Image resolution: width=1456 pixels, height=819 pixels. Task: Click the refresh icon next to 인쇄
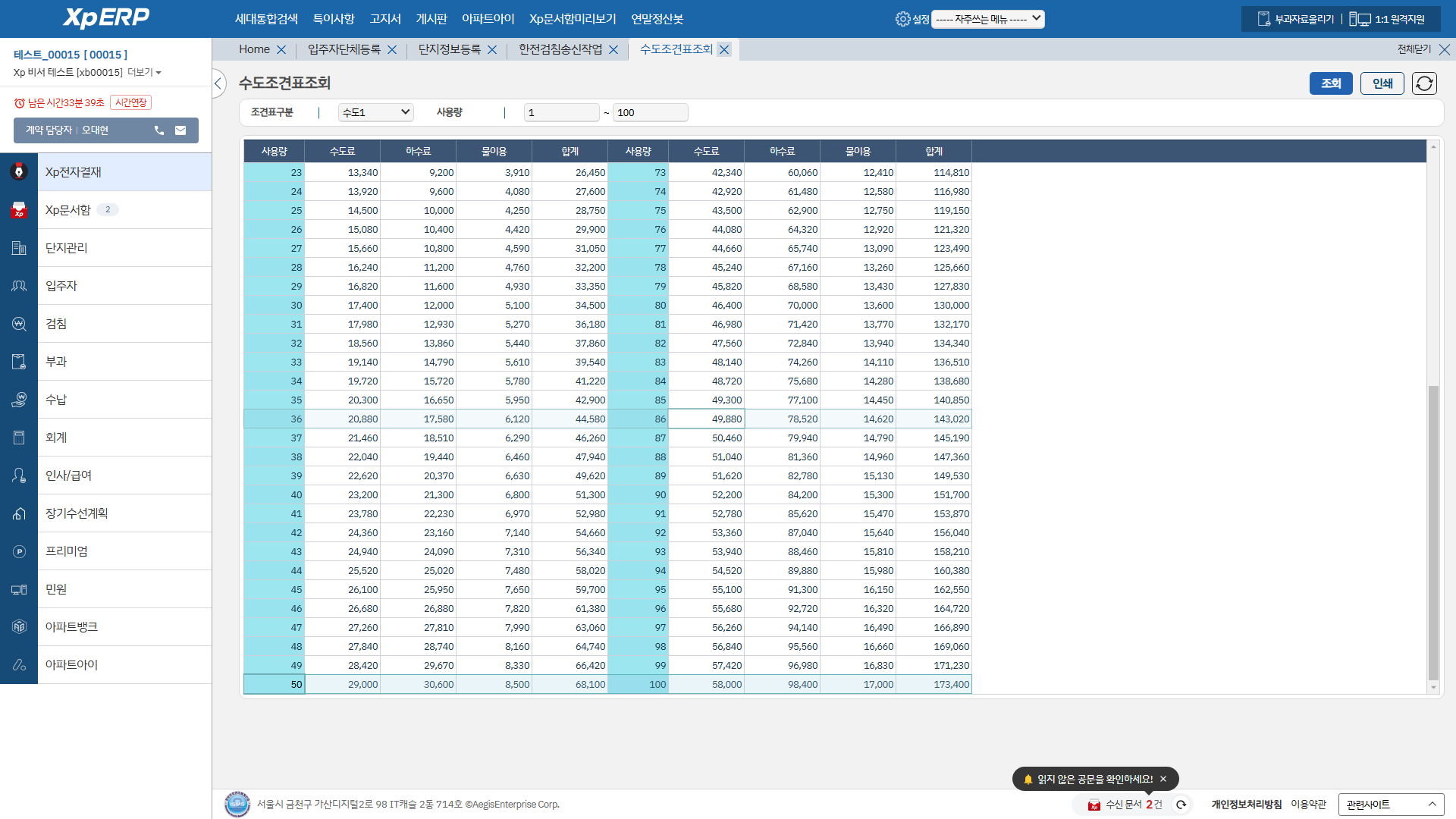[1424, 83]
